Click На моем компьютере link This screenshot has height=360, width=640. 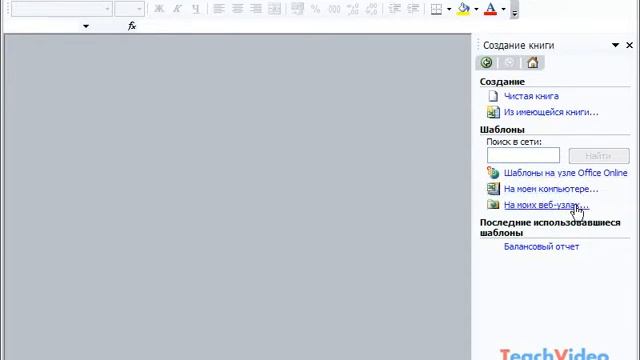[x=551, y=189]
